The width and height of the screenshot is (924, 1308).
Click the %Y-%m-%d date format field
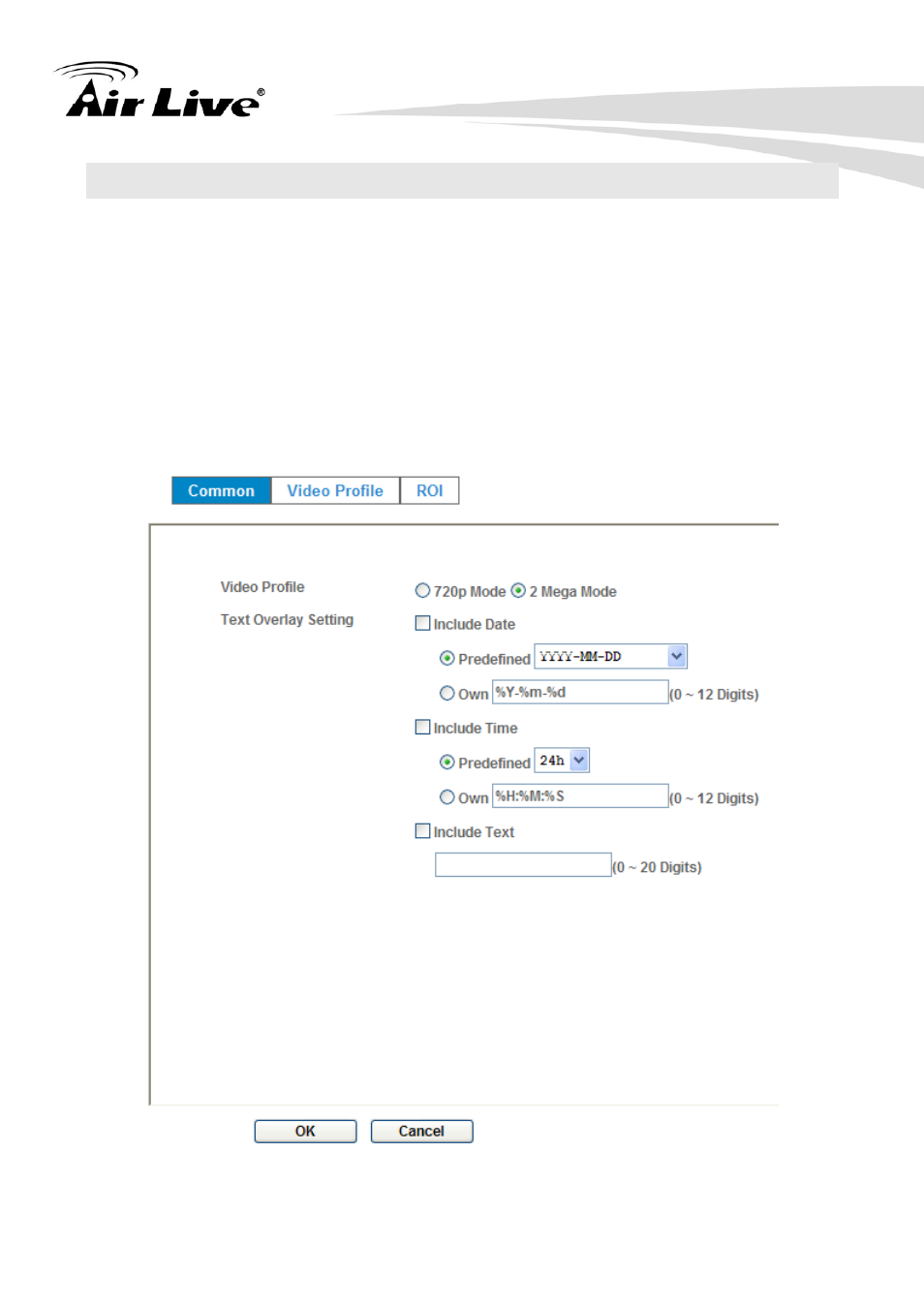[x=580, y=692]
